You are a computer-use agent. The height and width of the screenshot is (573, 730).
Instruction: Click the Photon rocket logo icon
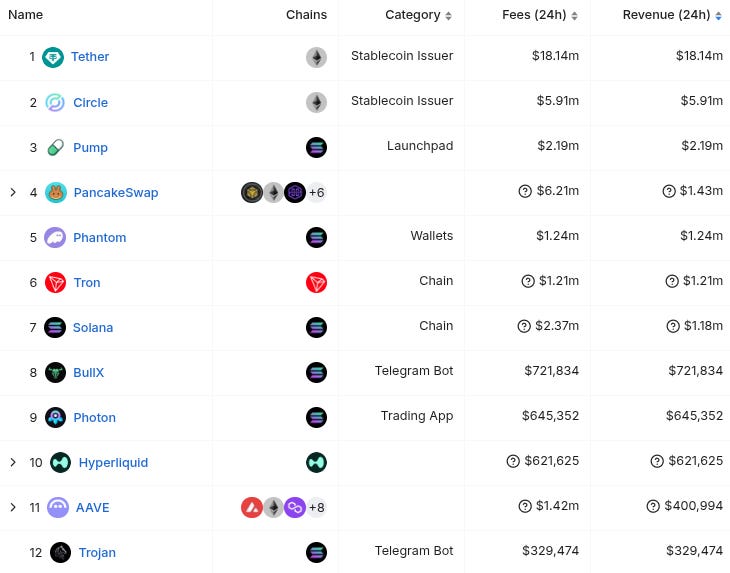coord(55,418)
